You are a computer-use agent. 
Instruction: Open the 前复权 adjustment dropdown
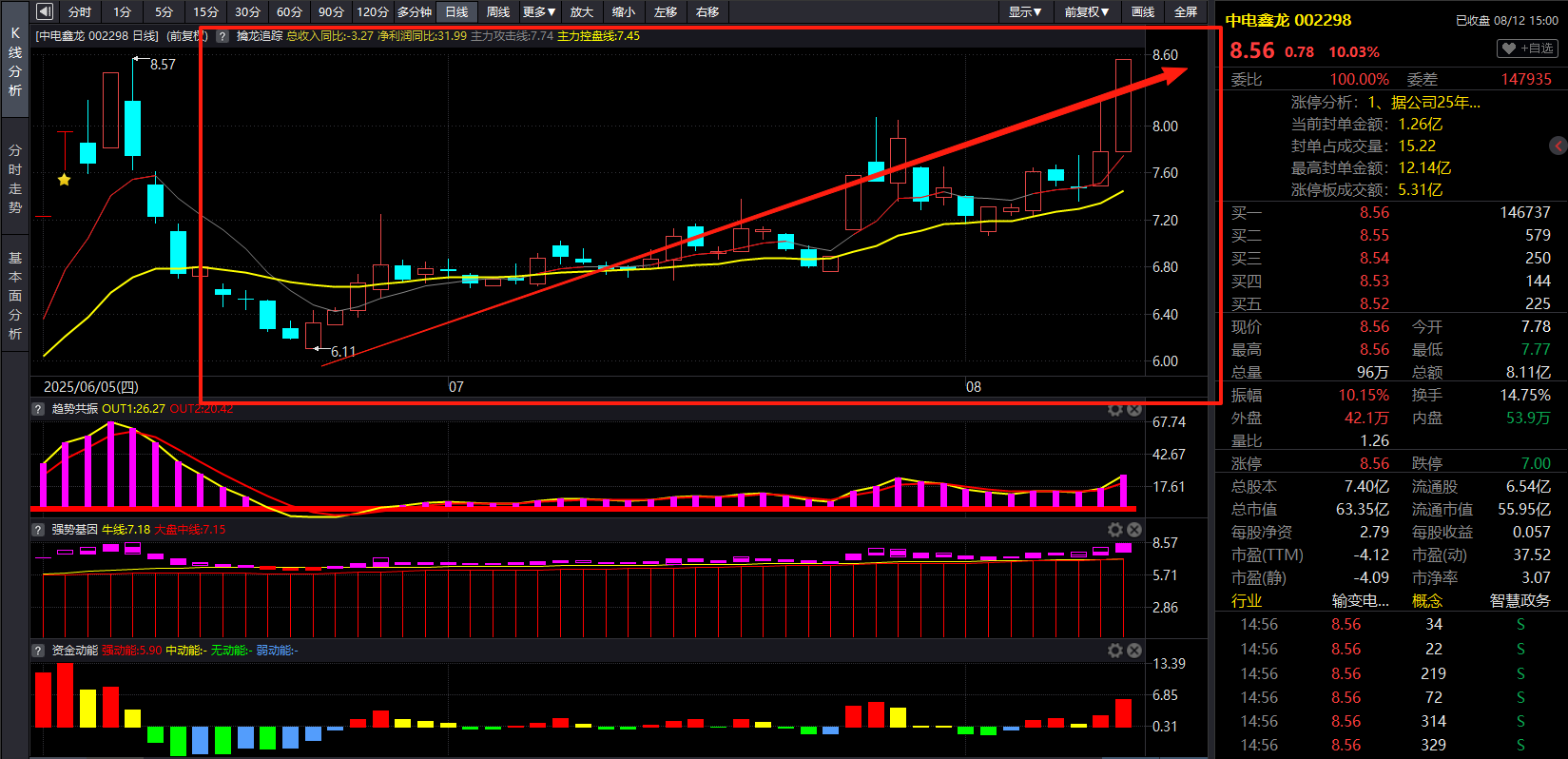tap(1087, 11)
